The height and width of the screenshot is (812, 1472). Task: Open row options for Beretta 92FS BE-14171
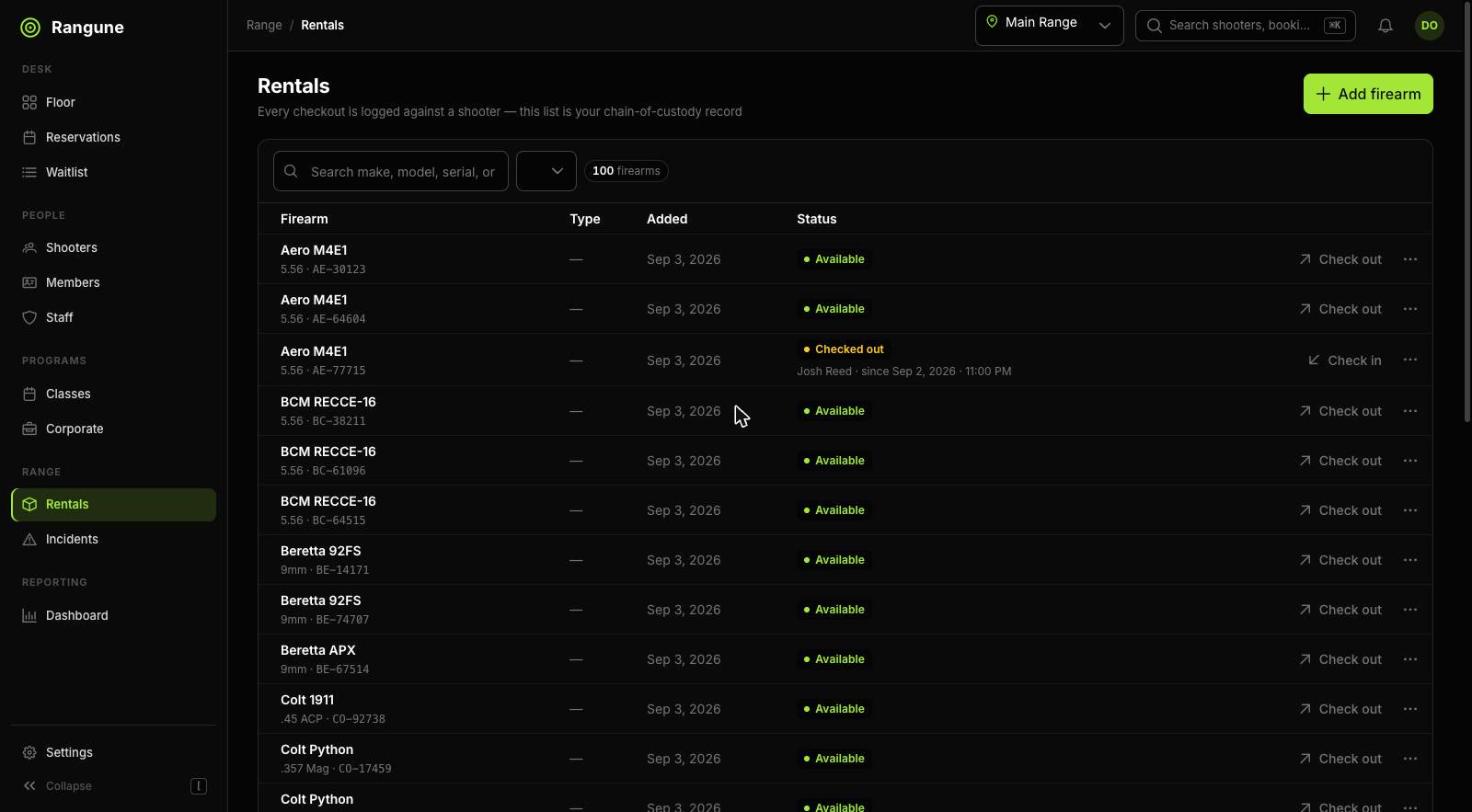coord(1410,560)
